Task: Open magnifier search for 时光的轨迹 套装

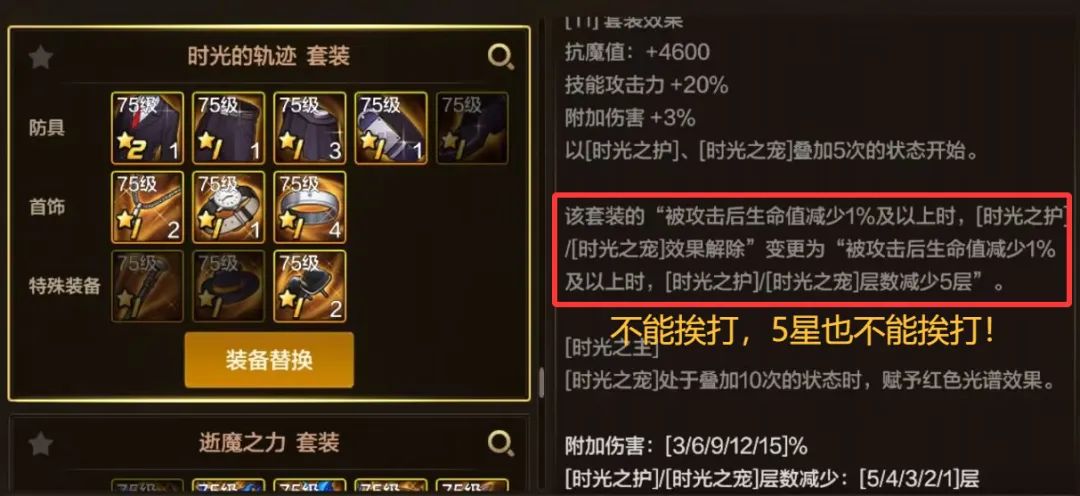Action: (501, 57)
